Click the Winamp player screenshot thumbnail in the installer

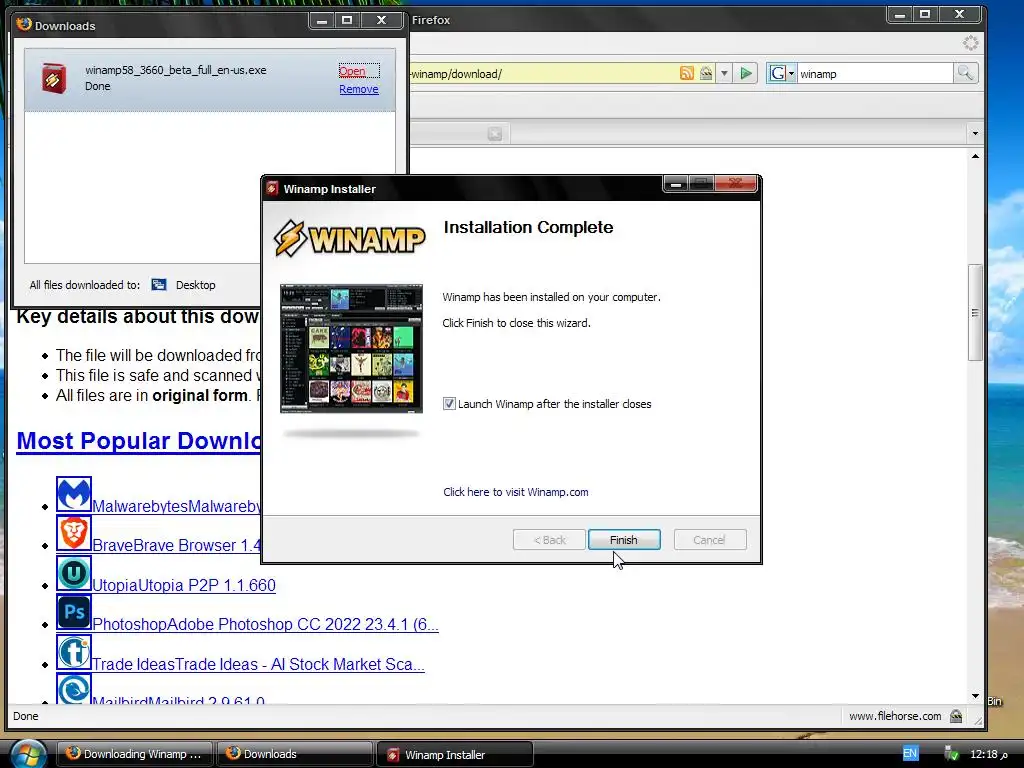point(351,349)
